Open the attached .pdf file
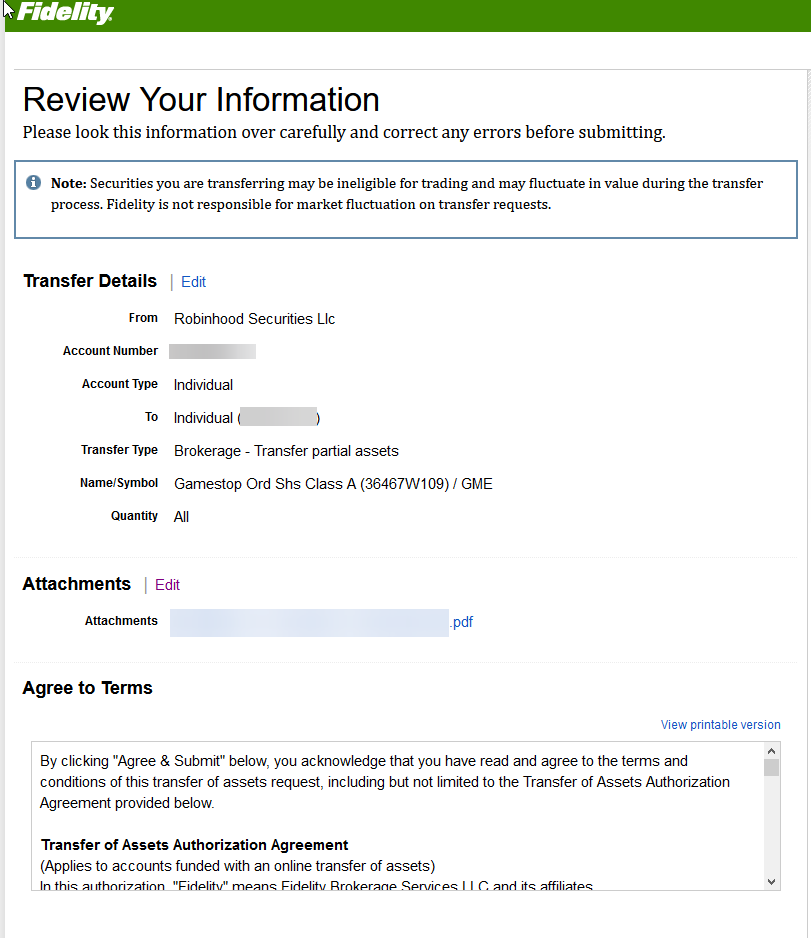This screenshot has height=938, width=811. (321, 622)
